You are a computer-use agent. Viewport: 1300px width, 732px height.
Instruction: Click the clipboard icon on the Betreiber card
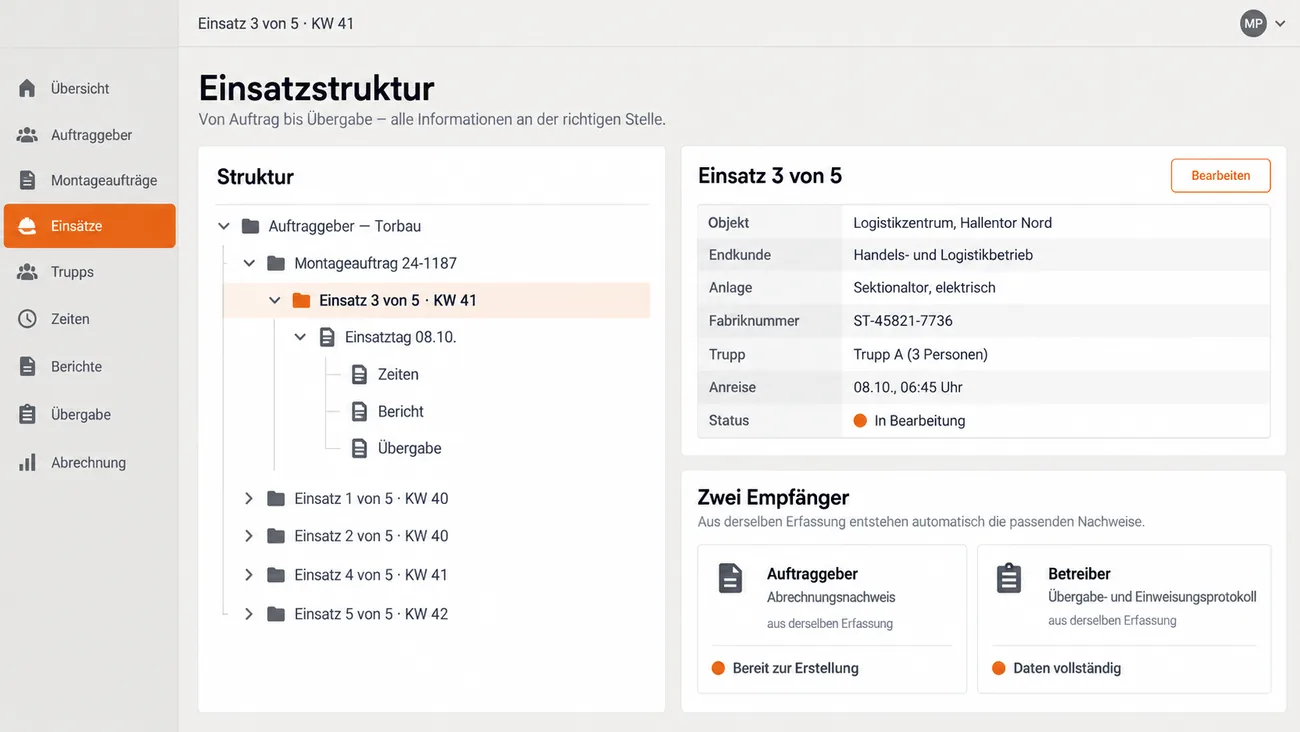coord(1009,578)
